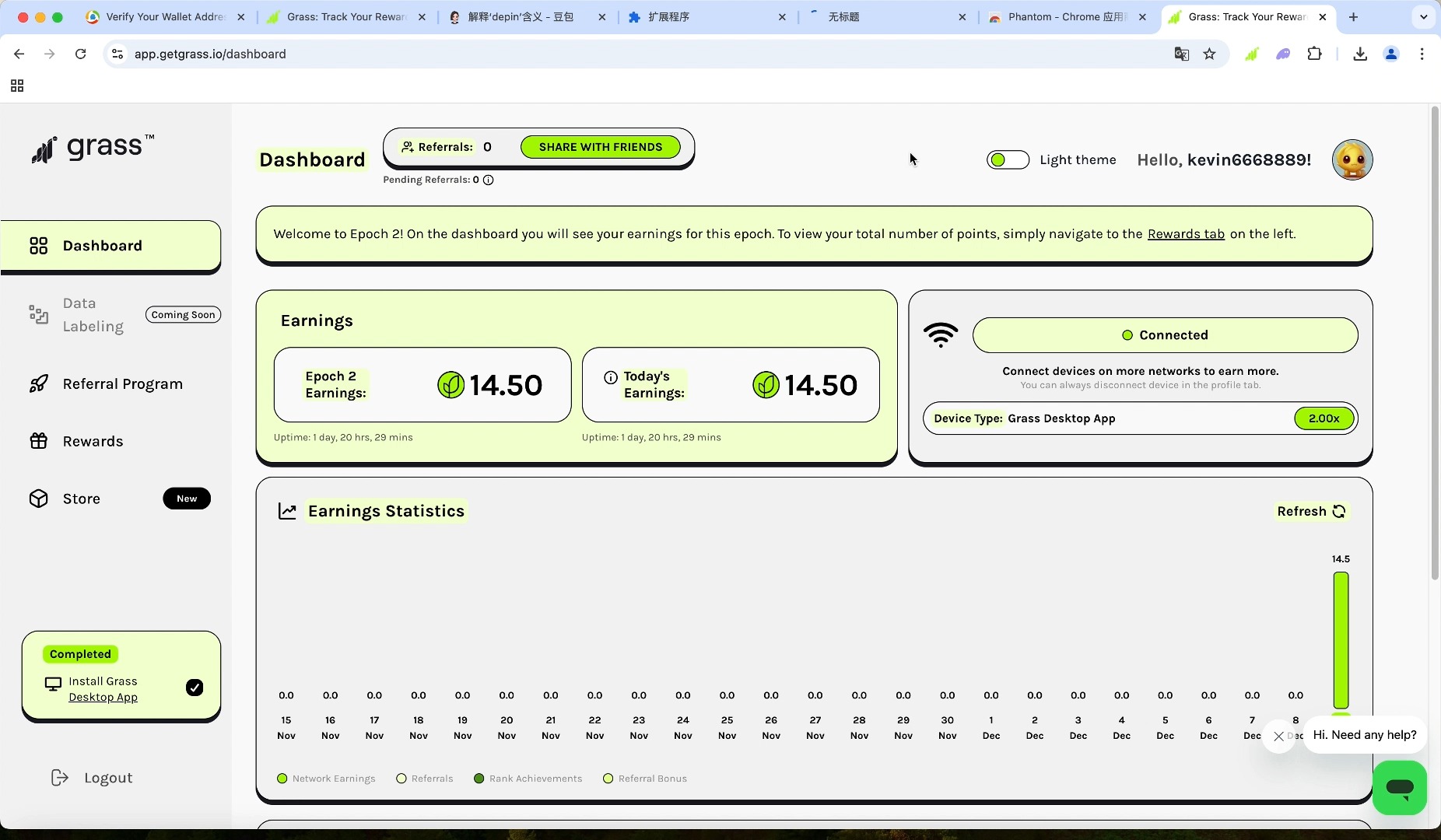The width and height of the screenshot is (1441, 840).
Task: Open the user avatar profile picture
Action: (1352, 159)
